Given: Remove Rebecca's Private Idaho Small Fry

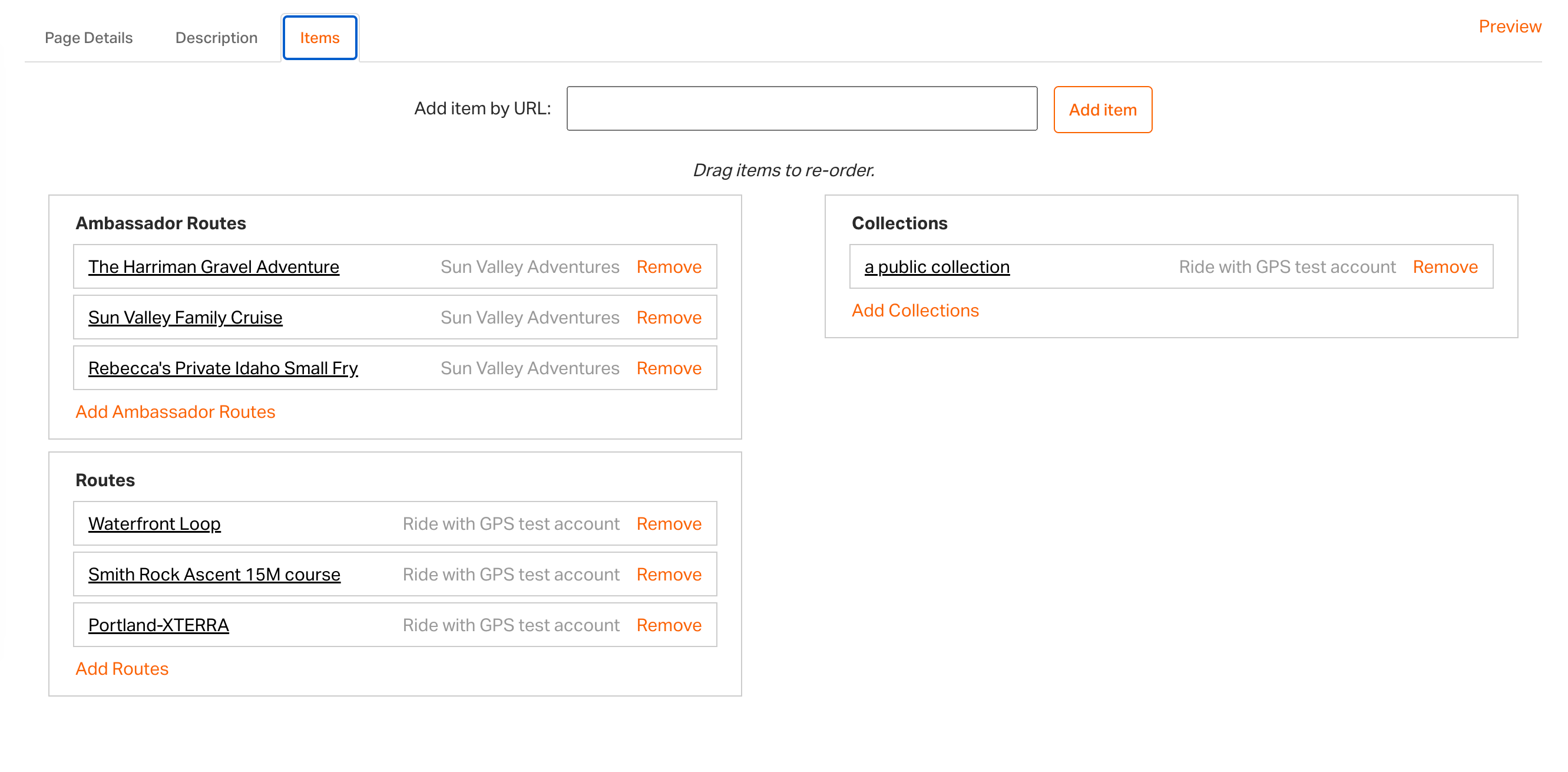Looking at the screenshot, I should point(669,368).
